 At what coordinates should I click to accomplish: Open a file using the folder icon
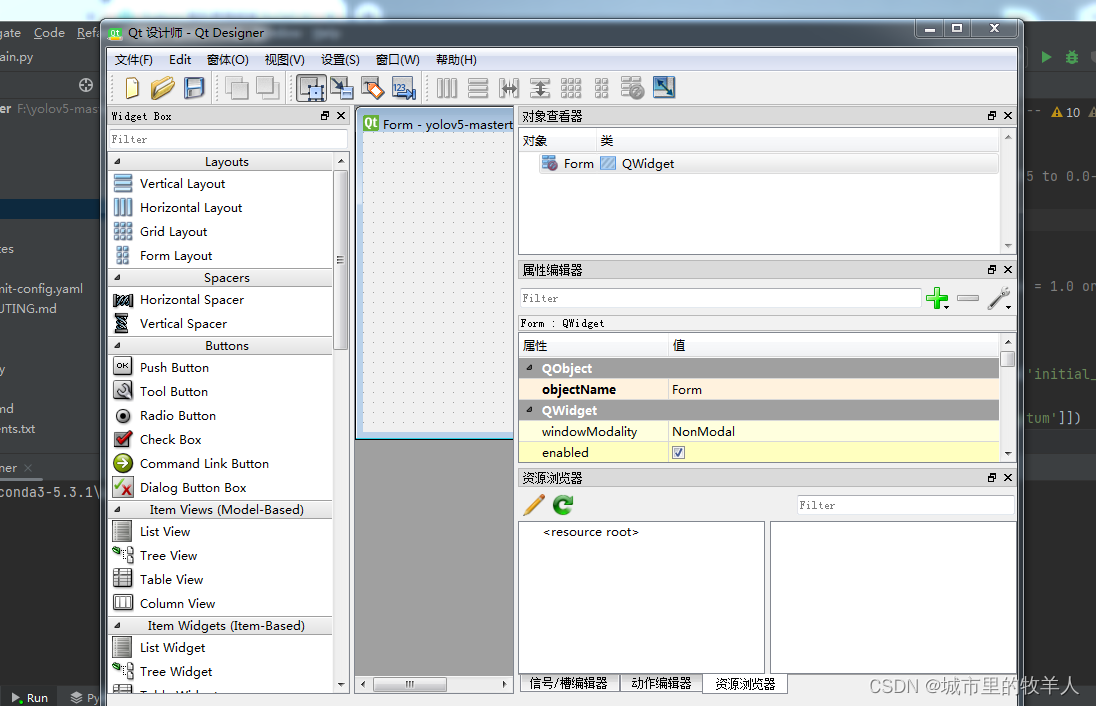(x=162, y=88)
